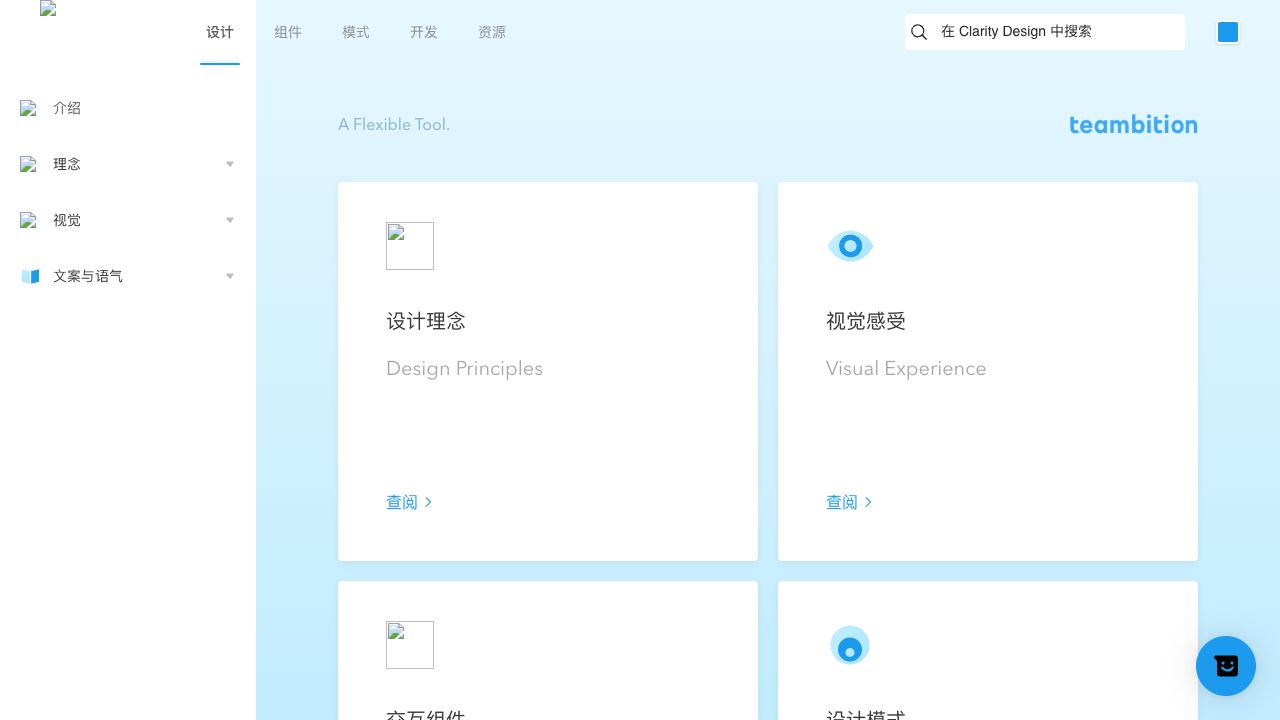The width and height of the screenshot is (1280, 720).
Task: Open the smiley chat widget button
Action: tap(1225, 666)
